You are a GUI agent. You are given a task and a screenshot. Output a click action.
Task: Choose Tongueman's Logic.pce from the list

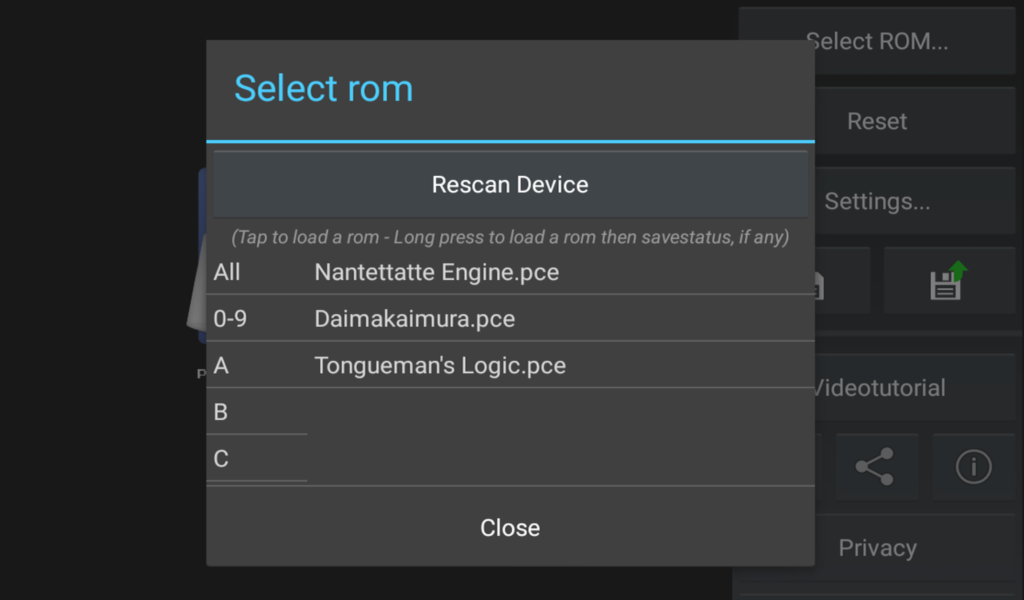440,366
